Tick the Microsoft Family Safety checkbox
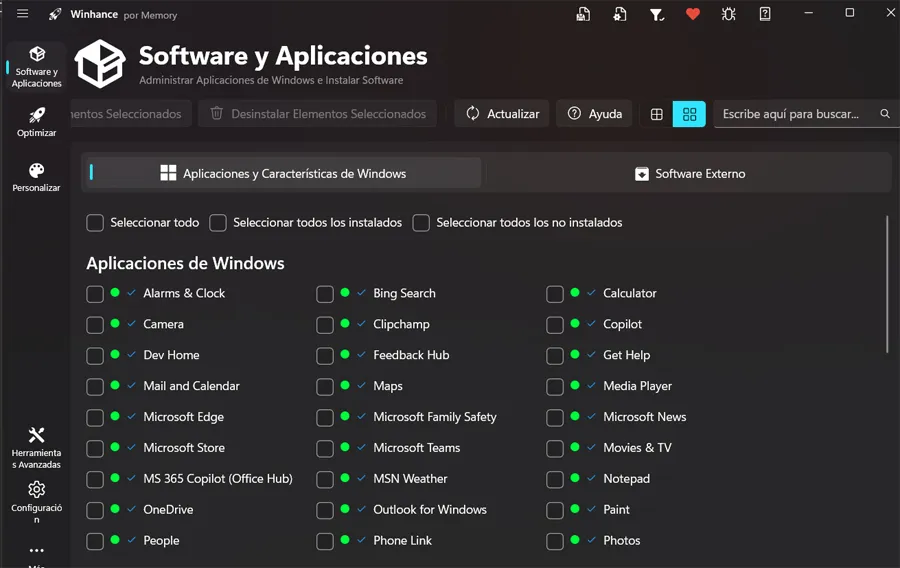The image size is (900, 568). [325, 418]
